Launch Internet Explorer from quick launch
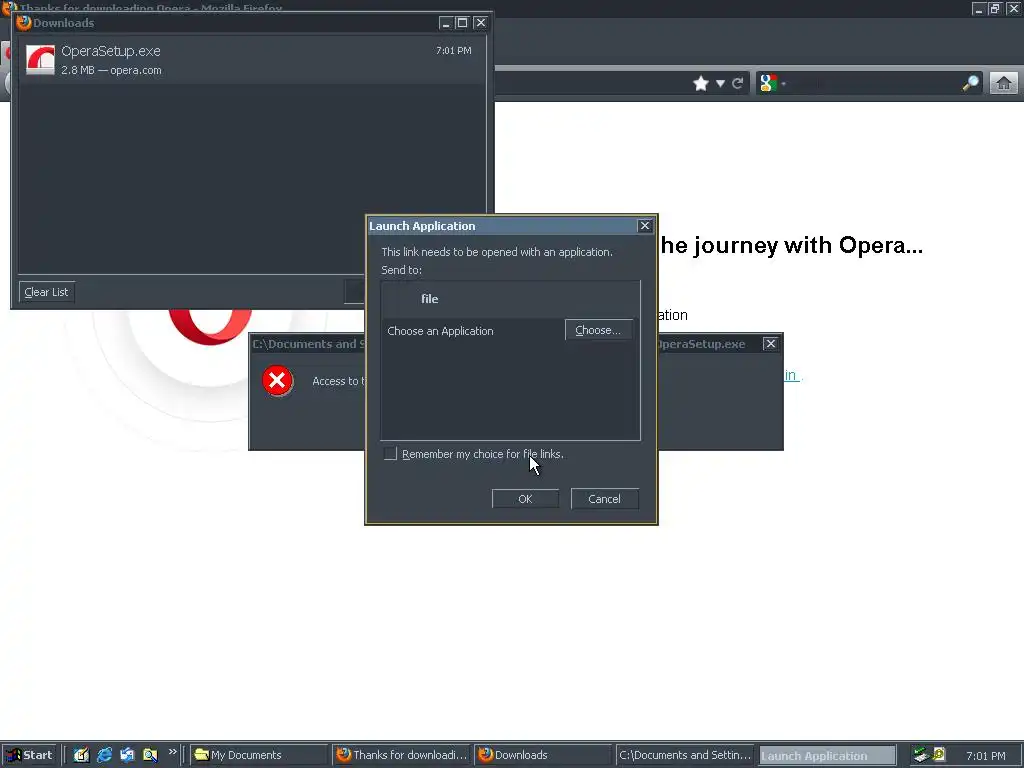This screenshot has height=768, width=1024. pos(104,755)
